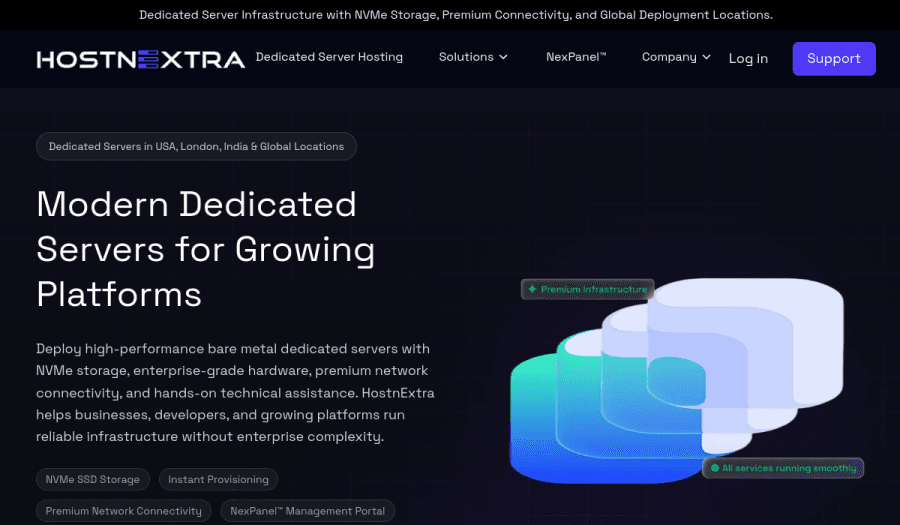This screenshot has height=525, width=900.
Task: Click the Instant Provisioning tag
Action: click(218, 479)
